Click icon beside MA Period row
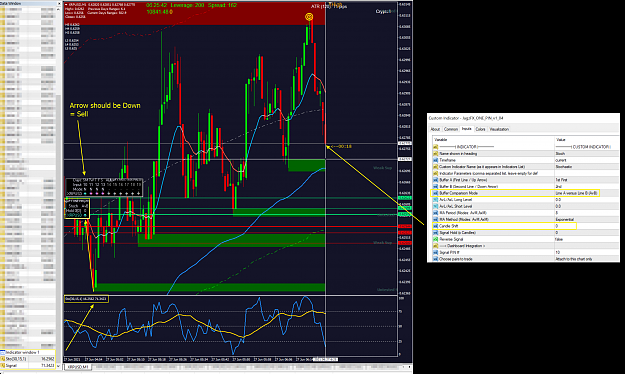This screenshot has width=625, height=374. tap(436, 213)
